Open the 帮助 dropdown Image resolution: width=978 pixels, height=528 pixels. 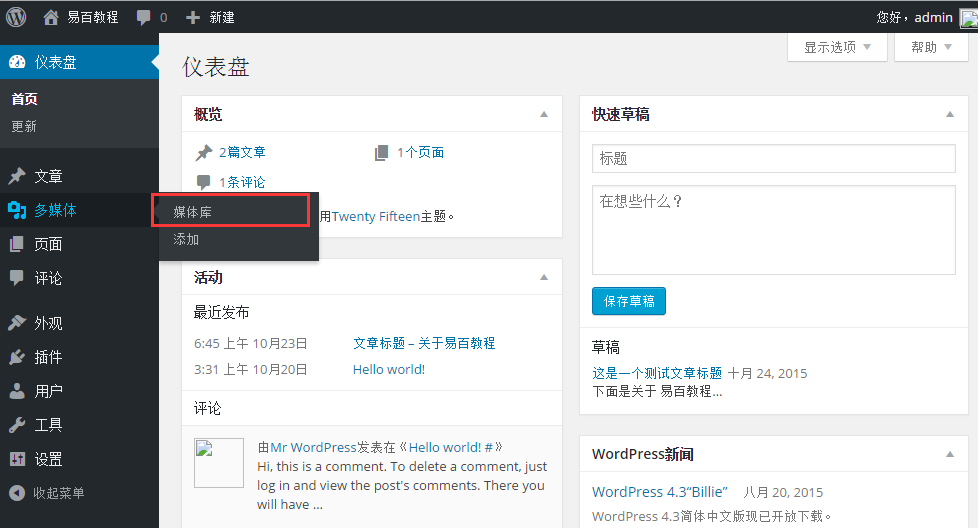pos(931,47)
